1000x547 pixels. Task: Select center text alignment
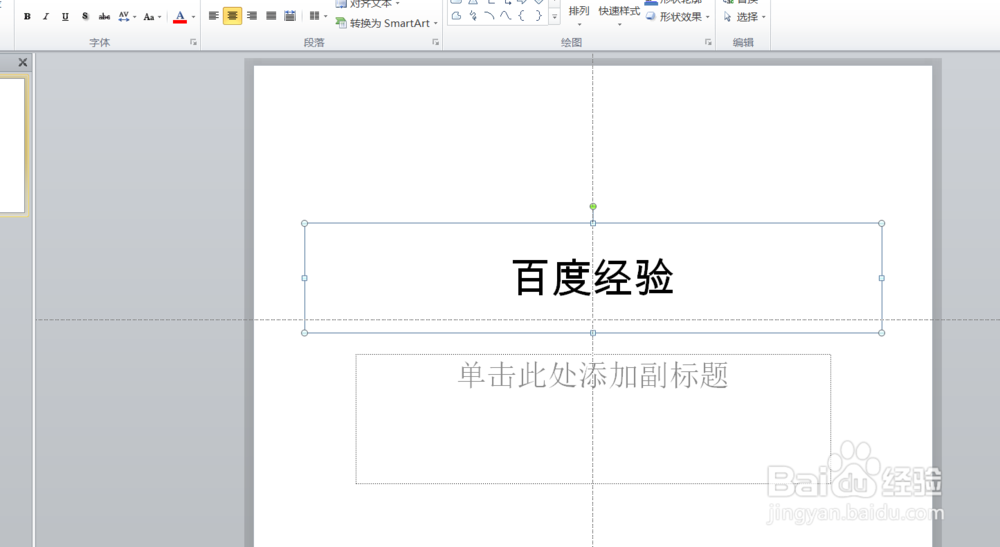click(232, 16)
